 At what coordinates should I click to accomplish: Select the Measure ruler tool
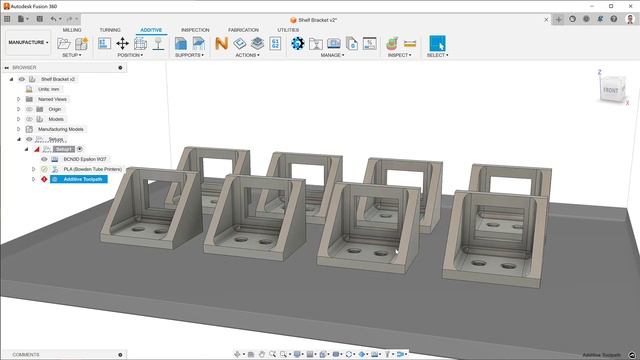point(410,43)
